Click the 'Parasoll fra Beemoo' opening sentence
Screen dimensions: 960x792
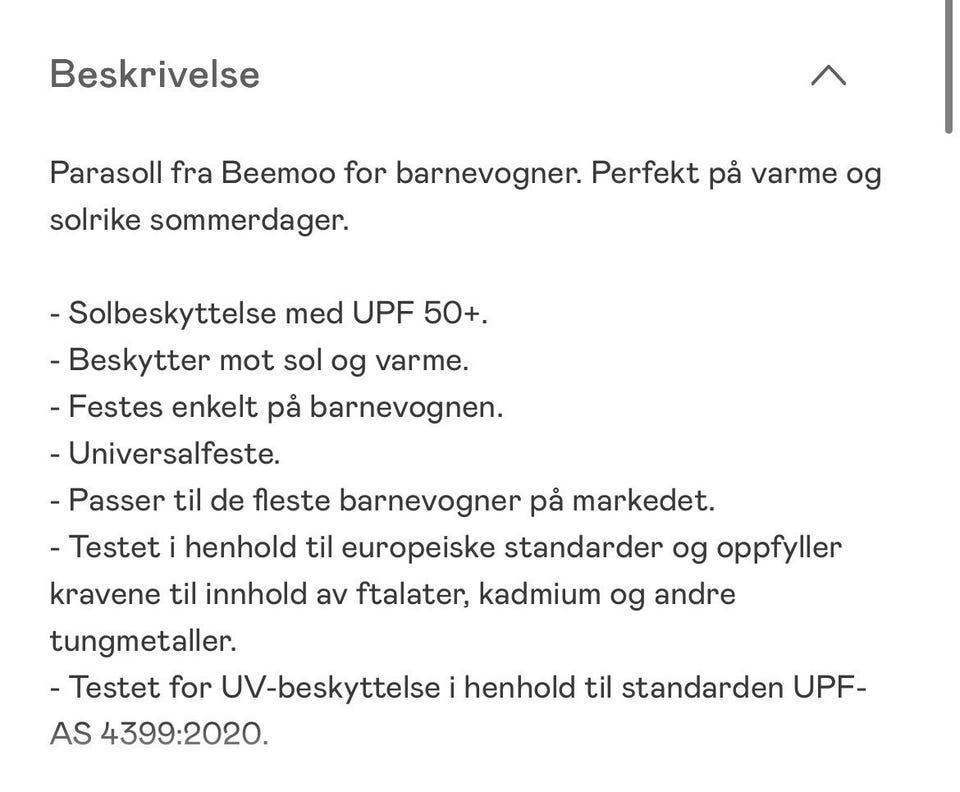click(x=465, y=173)
